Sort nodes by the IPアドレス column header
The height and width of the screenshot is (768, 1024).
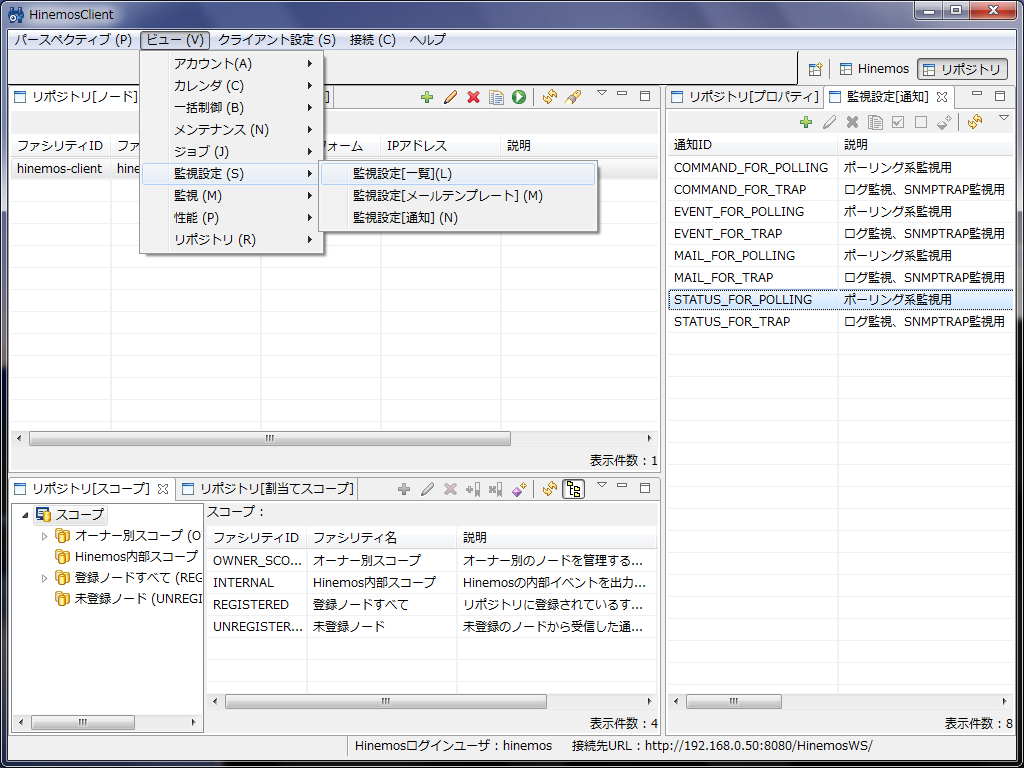click(x=441, y=146)
